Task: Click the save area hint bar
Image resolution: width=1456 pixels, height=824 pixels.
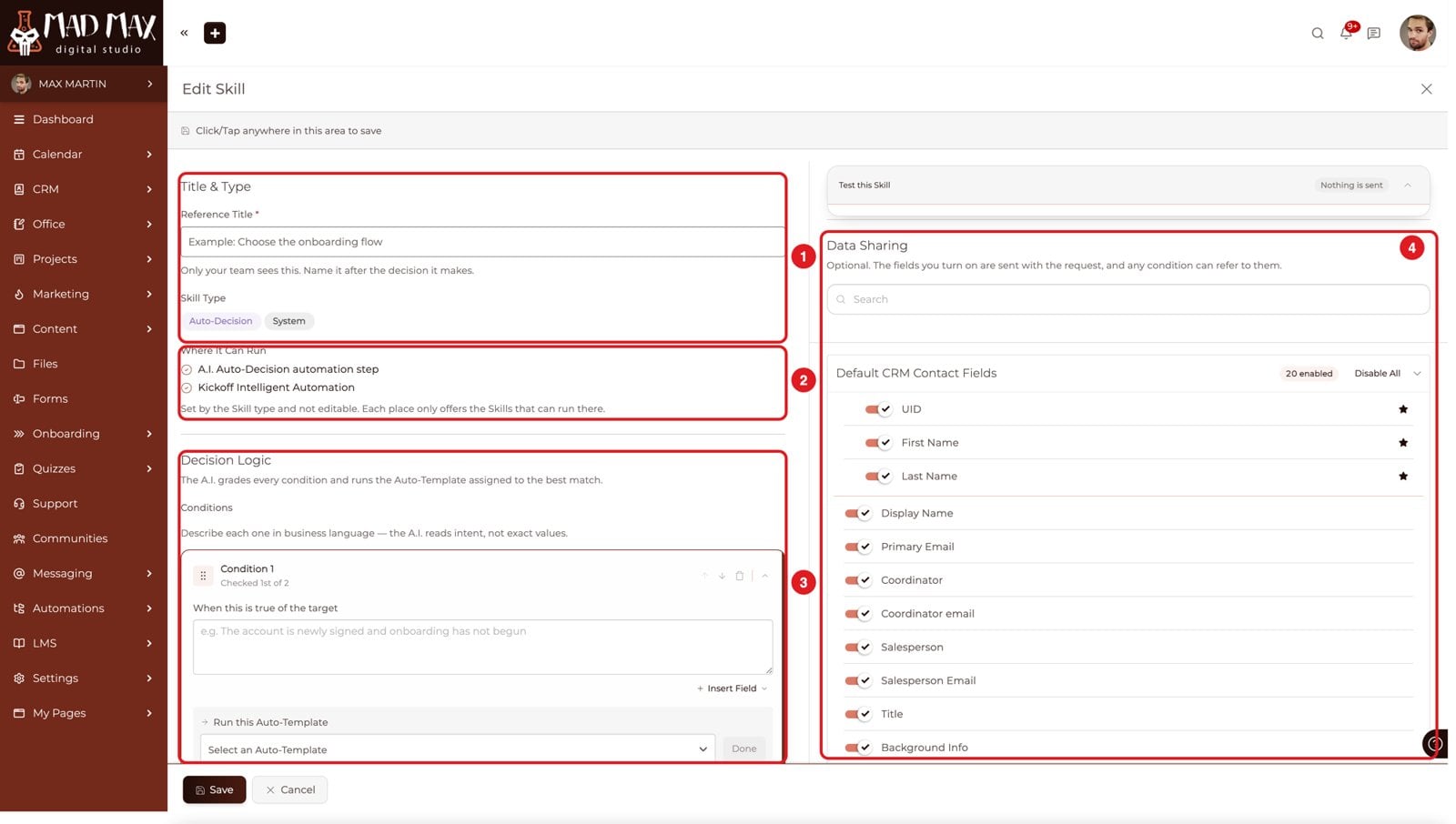Action: [x=807, y=131]
